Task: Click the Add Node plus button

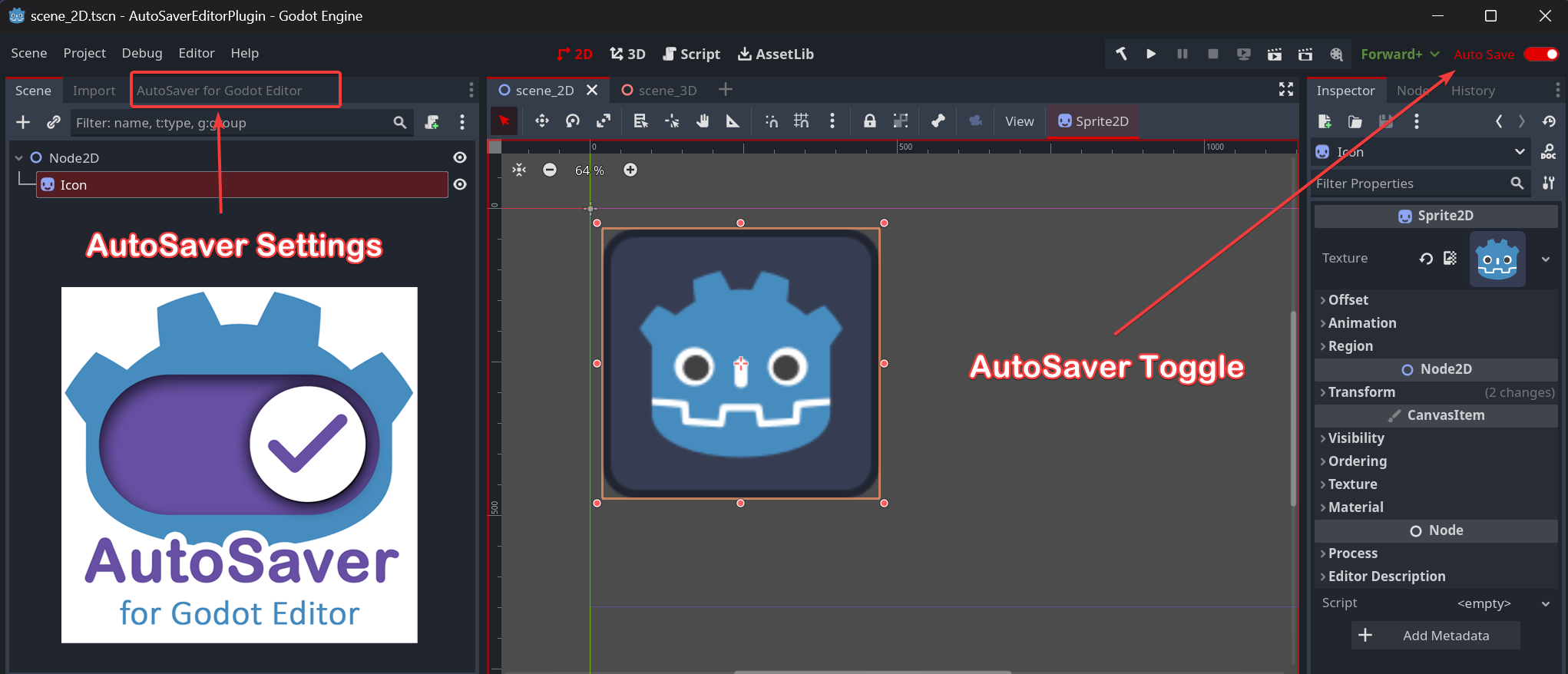Action: point(23,122)
